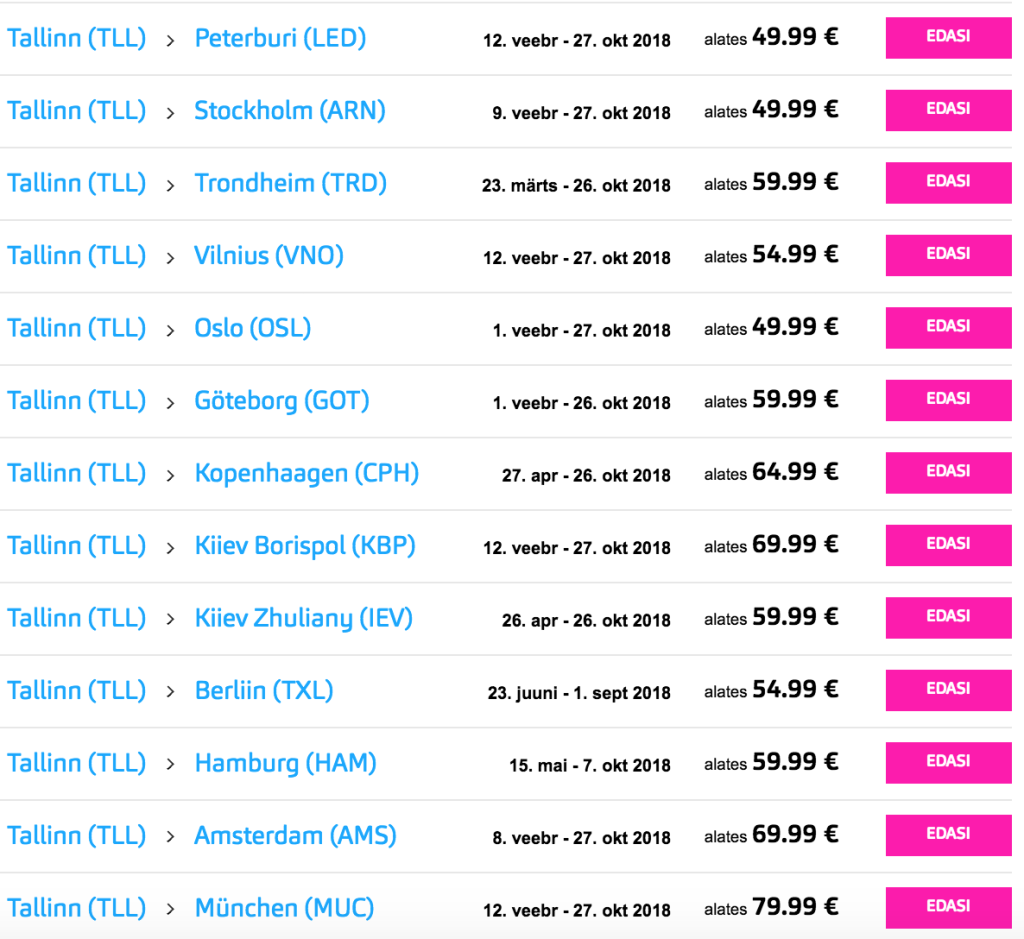Click Tallinn (TLL) in the Peterburi row
This screenshot has height=939, width=1024.
(77, 39)
